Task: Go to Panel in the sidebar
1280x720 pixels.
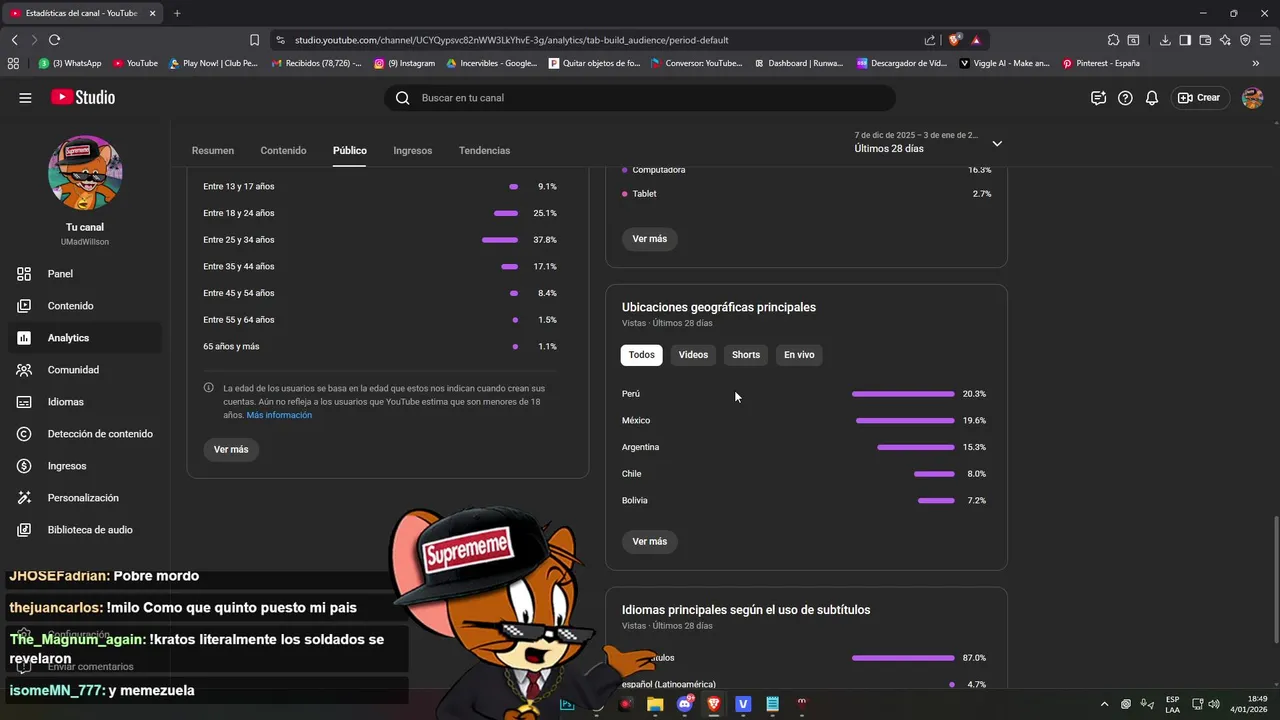Action: tap(84, 274)
